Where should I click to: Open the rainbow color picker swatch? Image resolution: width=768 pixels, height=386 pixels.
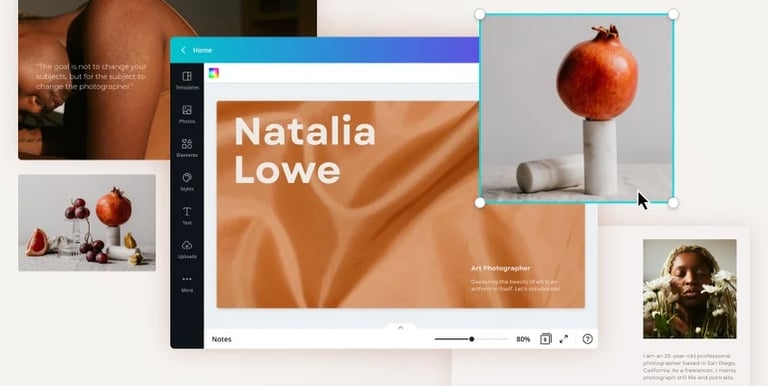[x=214, y=73]
